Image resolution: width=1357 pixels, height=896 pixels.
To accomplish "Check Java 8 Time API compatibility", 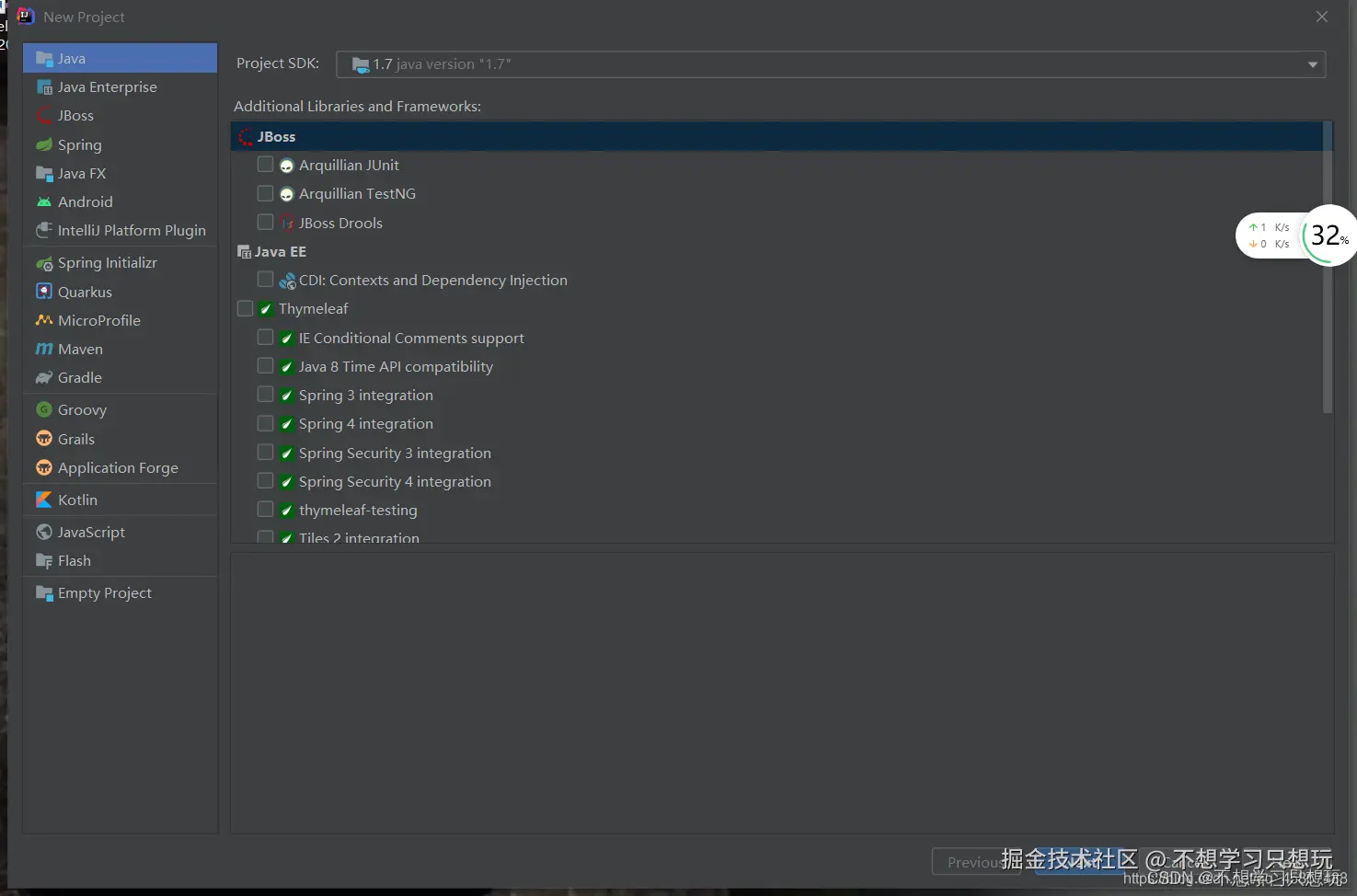I will click(x=265, y=365).
